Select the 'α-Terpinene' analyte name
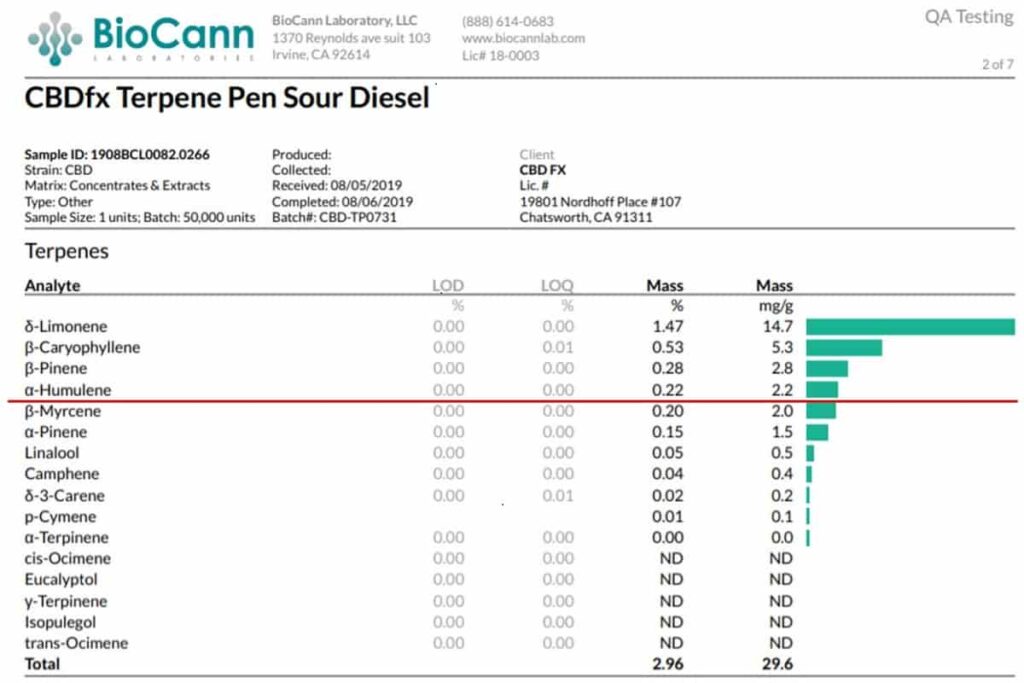This screenshot has height=683, width=1024. pyautogui.click(x=67, y=537)
